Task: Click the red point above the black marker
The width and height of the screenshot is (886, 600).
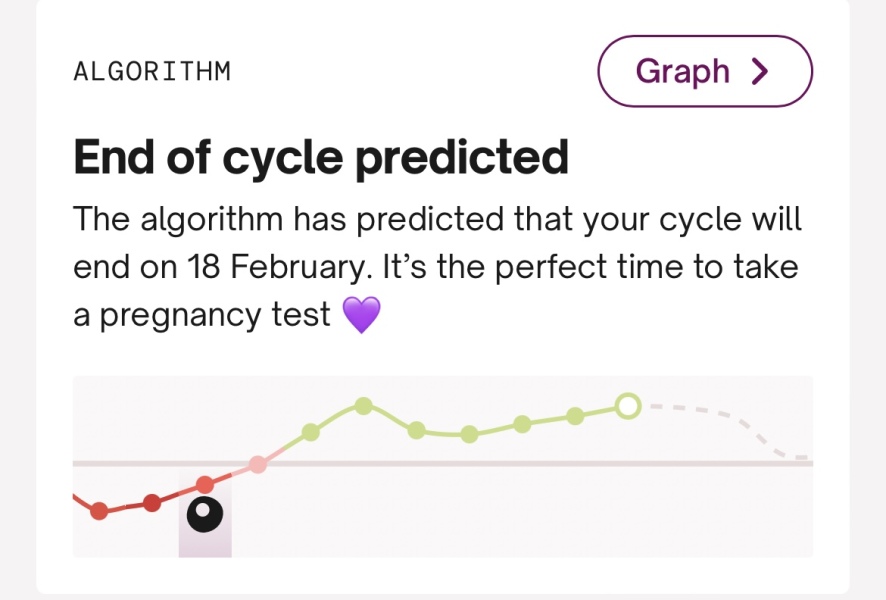Action: (205, 485)
